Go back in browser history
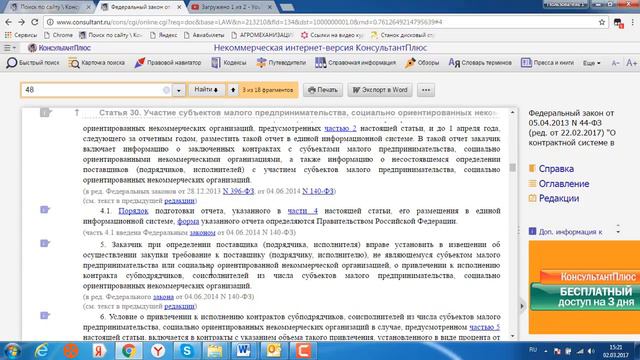Viewport: 640px width, 360px height. [9, 22]
